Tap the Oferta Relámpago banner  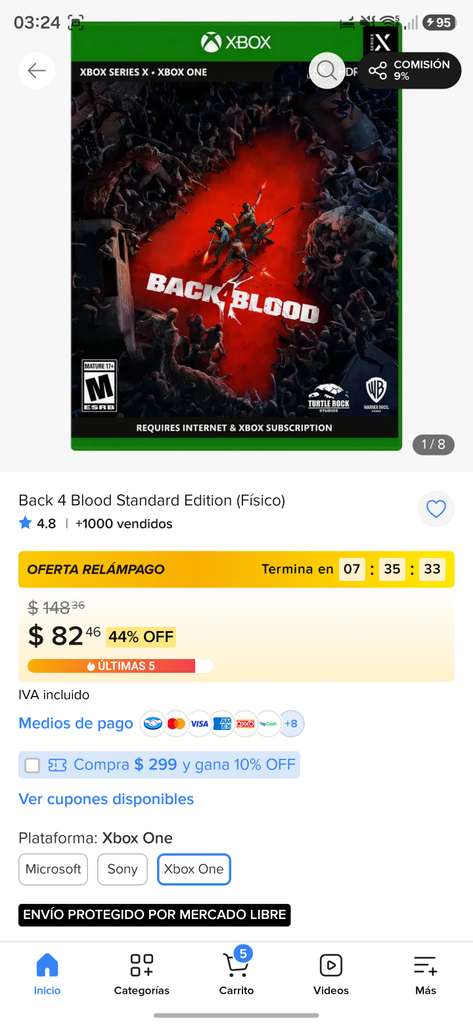click(236, 569)
